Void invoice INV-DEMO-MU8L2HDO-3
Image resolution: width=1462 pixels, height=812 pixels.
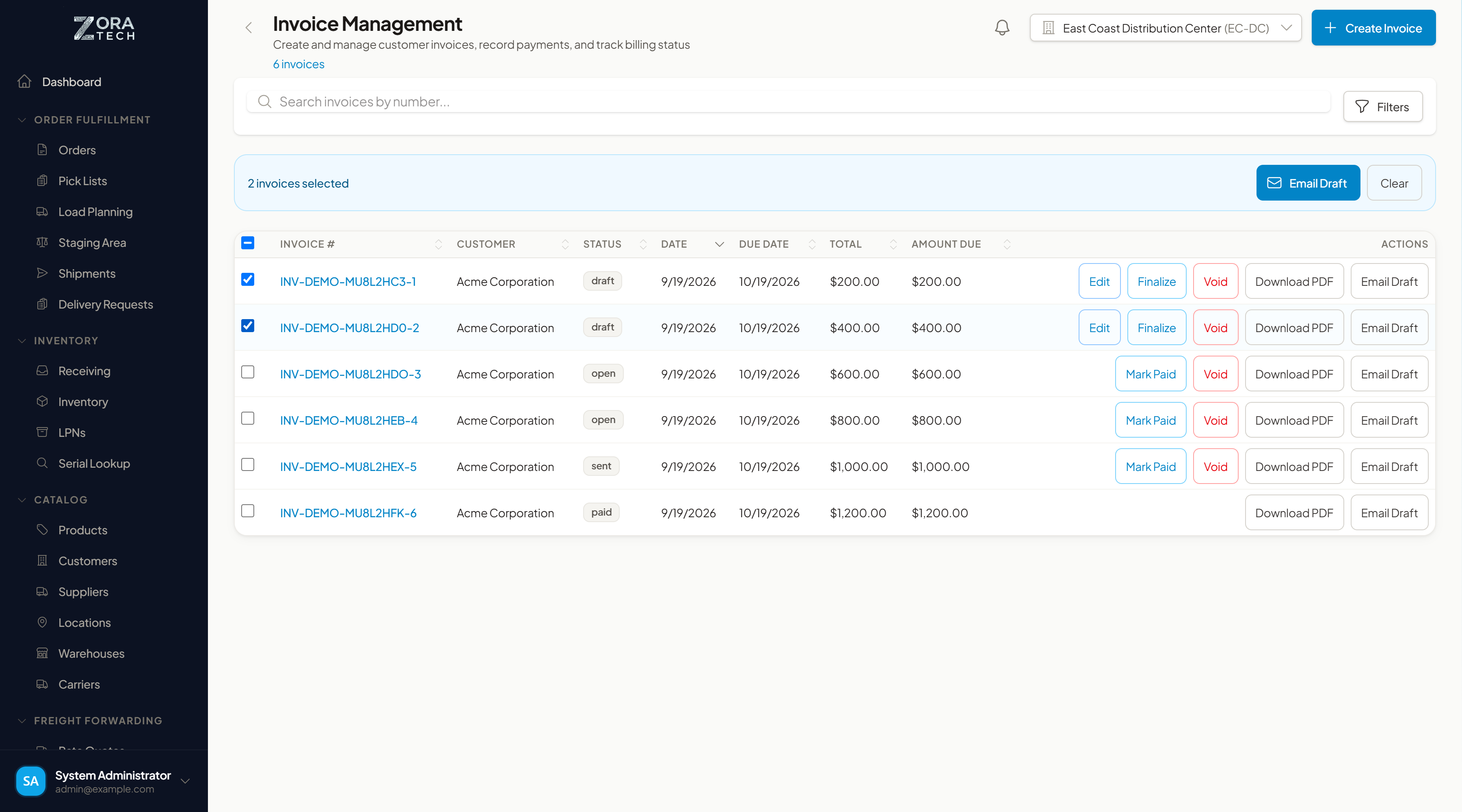[x=1215, y=374]
